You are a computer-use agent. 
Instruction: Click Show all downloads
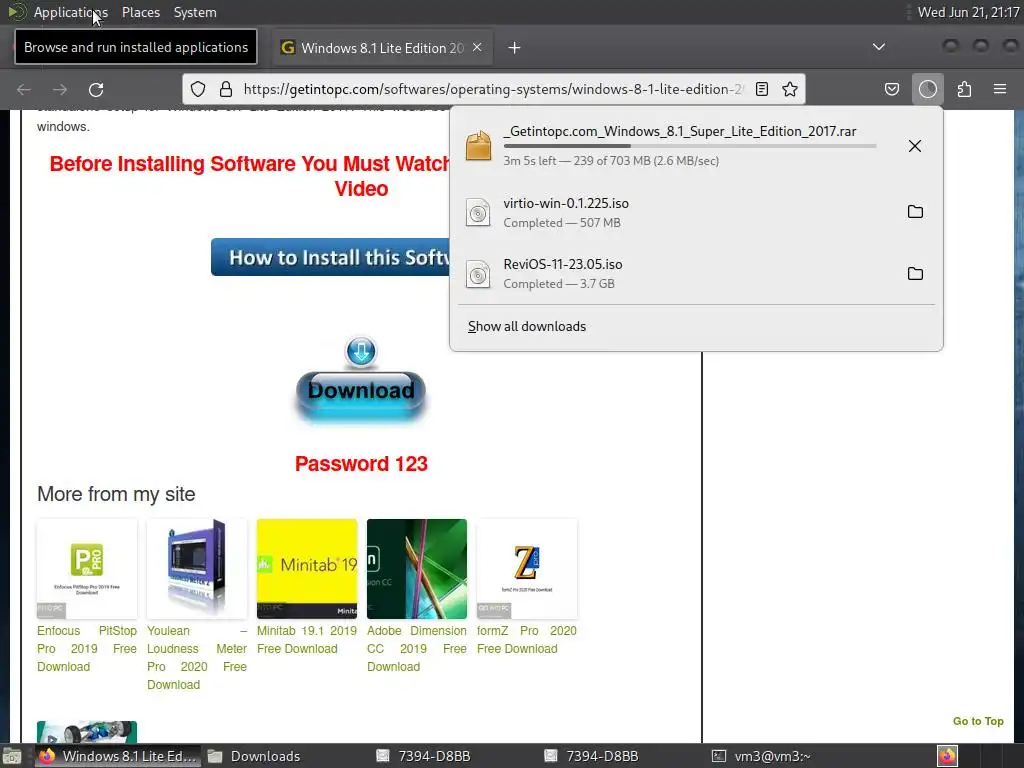(x=526, y=327)
